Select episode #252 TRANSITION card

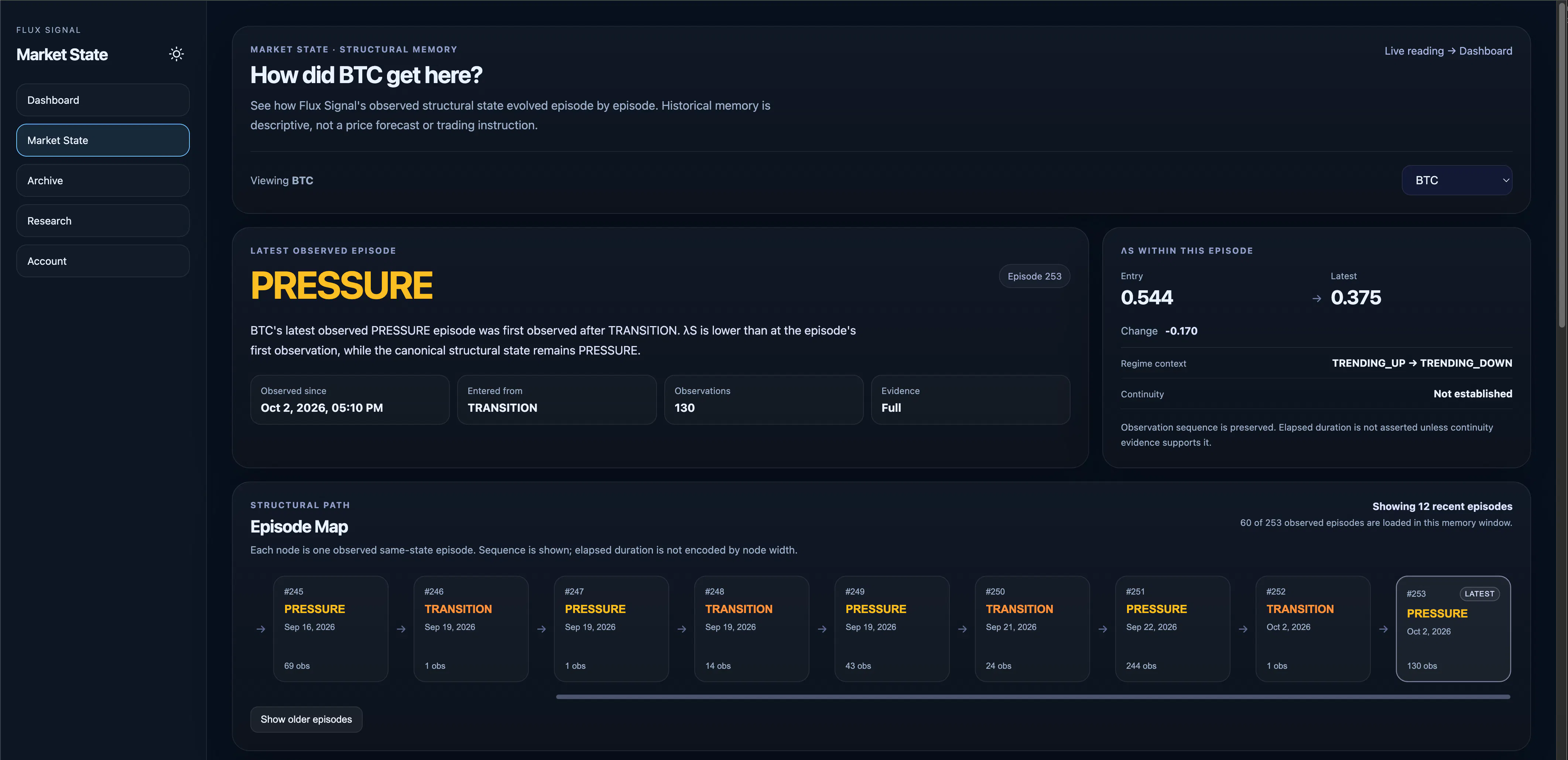click(1313, 629)
